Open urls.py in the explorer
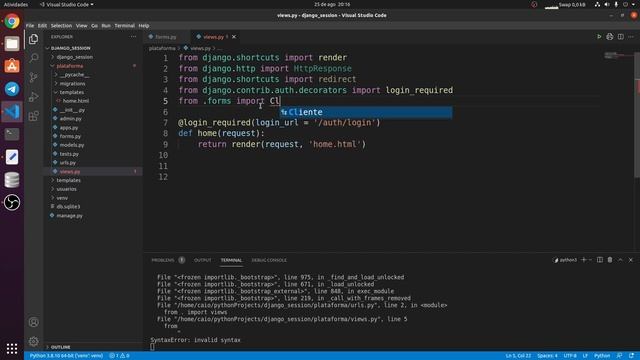Screen dimensions: 640x360 (68, 163)
